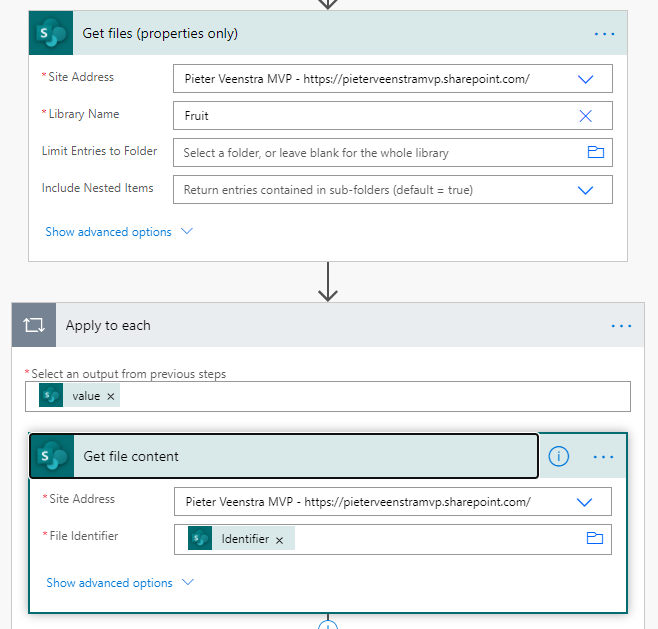The image size is (658, 629).
Task: Expand Site Address dropdown in Get file content
Action: (x=585, y=502)
